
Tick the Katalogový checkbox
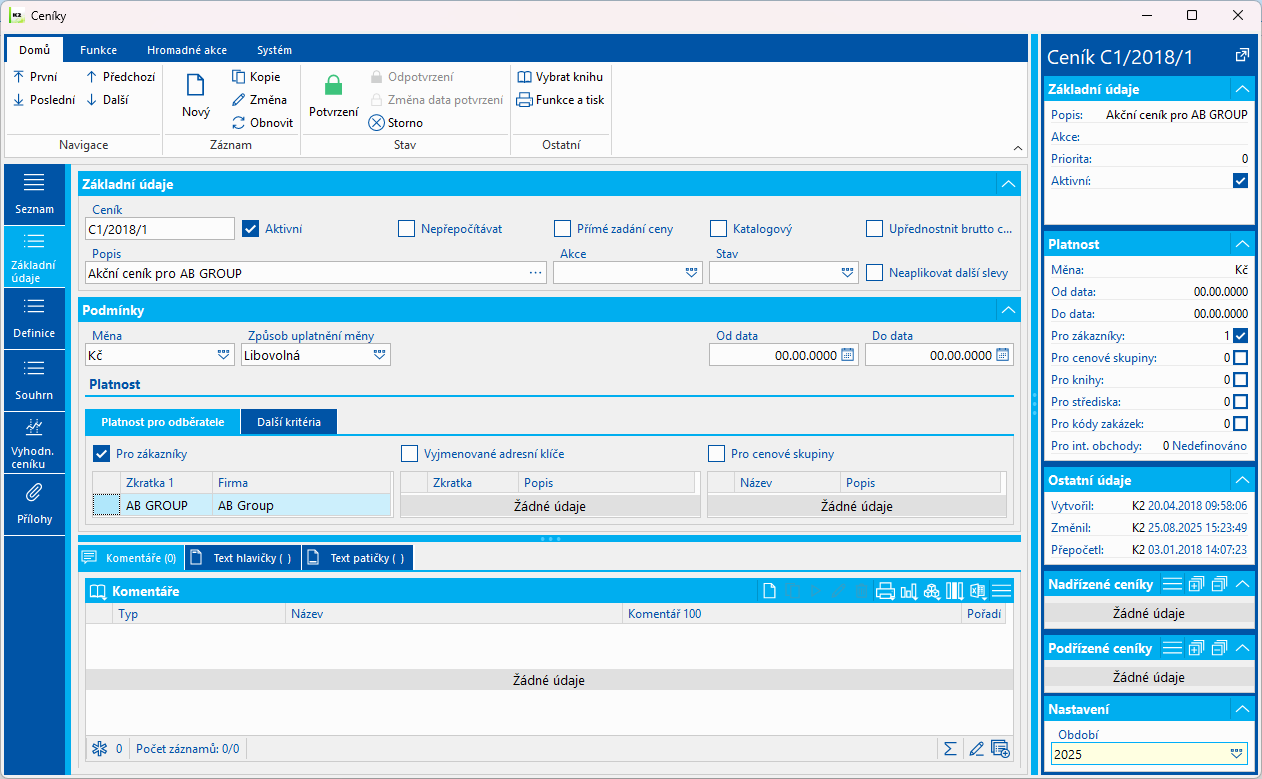[718, 228]
